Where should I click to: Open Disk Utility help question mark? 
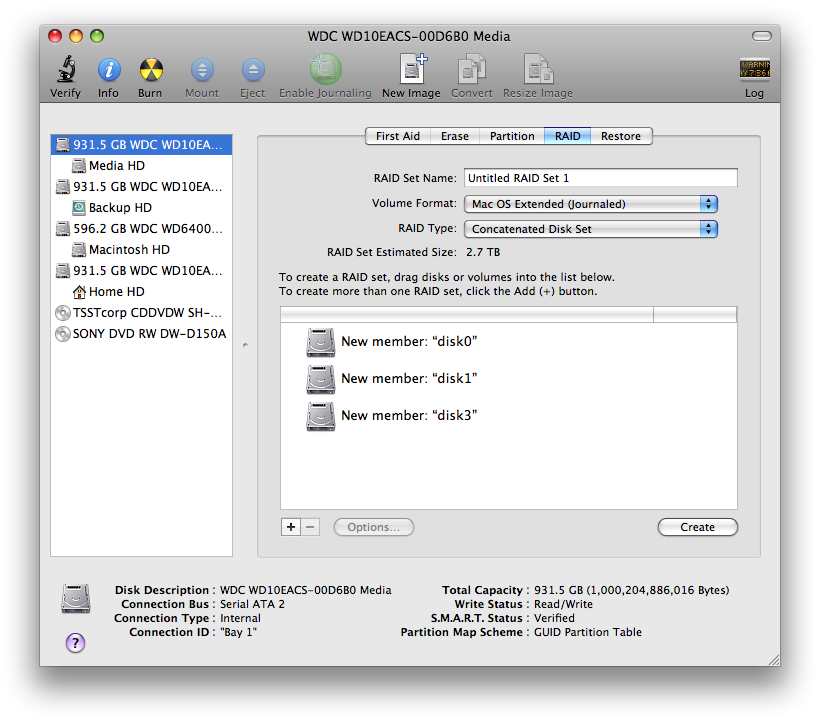tap(75, 643)
